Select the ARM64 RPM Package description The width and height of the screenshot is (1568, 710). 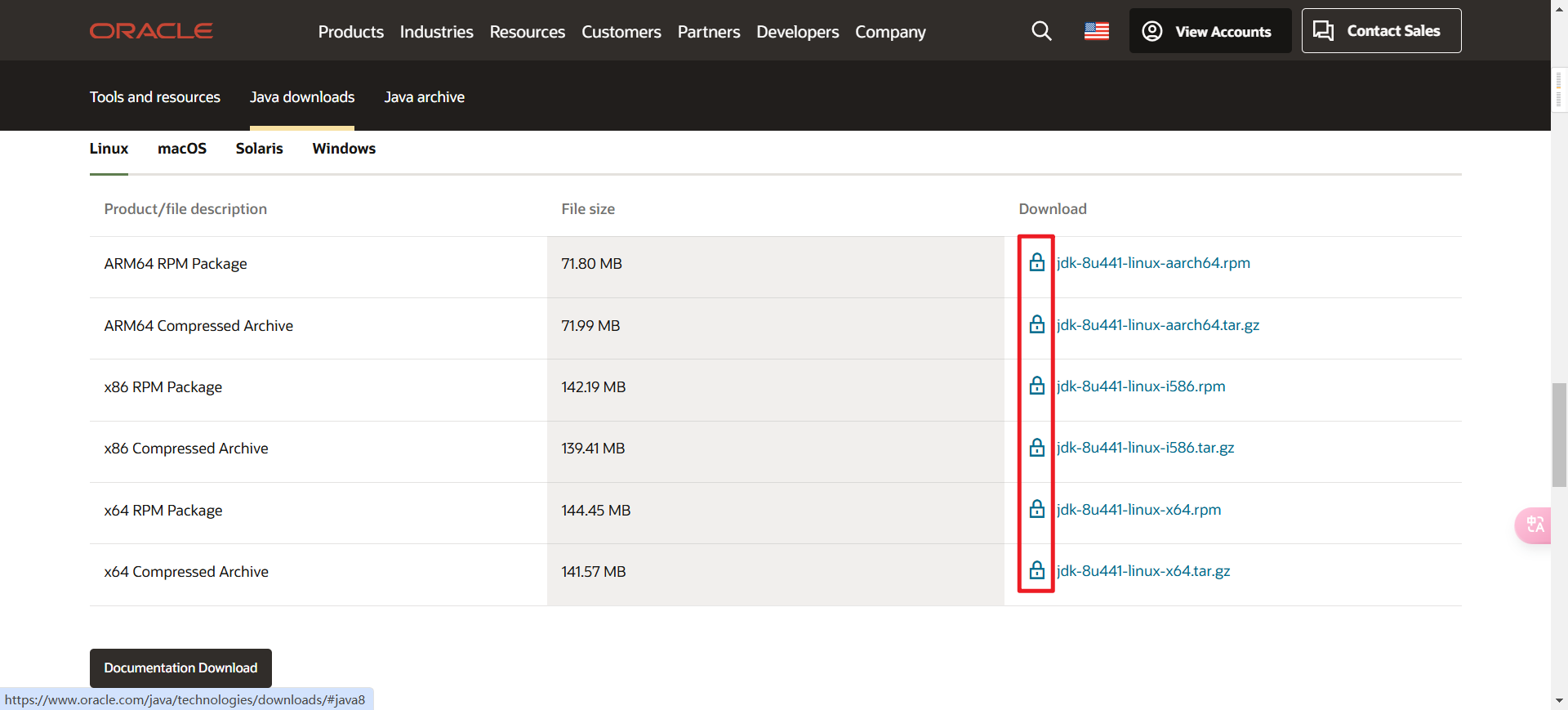click(x=176, y=264)
